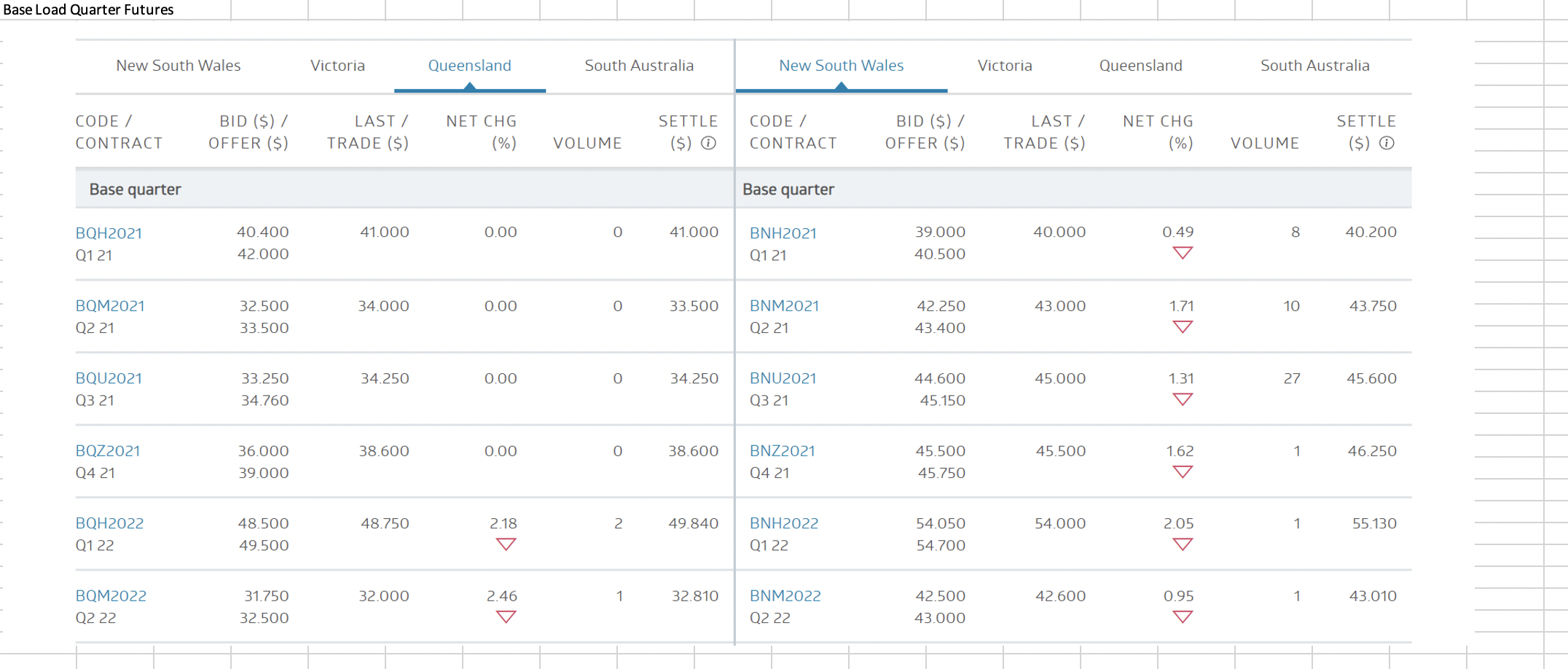Image resolution: width=1568 pixels, height=669 pixels.
Task: Click the bid value 31.750 for BQM2022
Action: [x=267, y=596]
